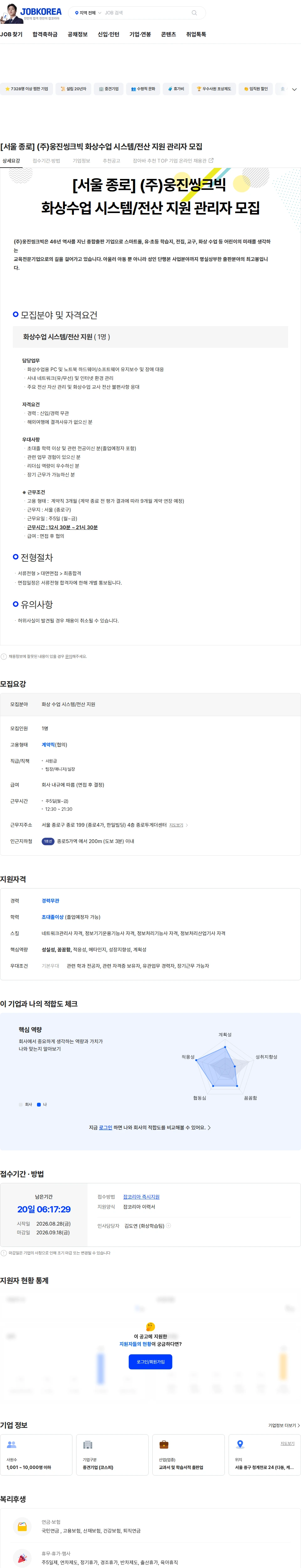This screenshot has height=1568, width=301.
Task: Click the 1호선 subway line badge
Action: coord(48,841)
